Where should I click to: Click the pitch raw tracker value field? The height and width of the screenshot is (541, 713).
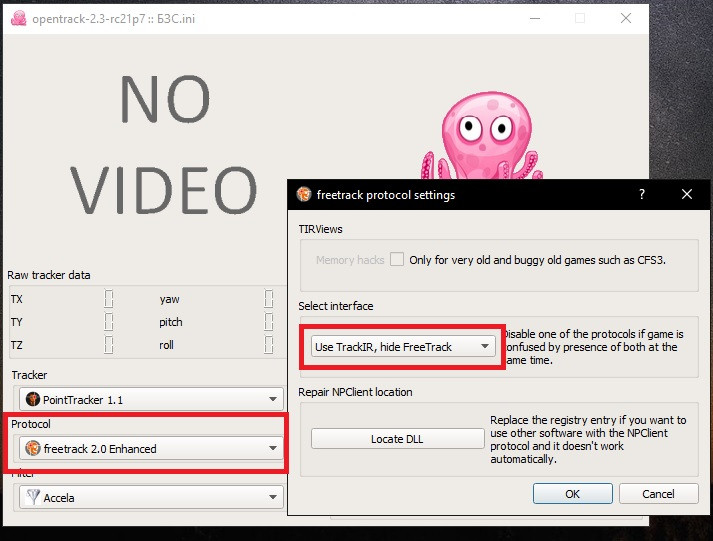point(269,322)
